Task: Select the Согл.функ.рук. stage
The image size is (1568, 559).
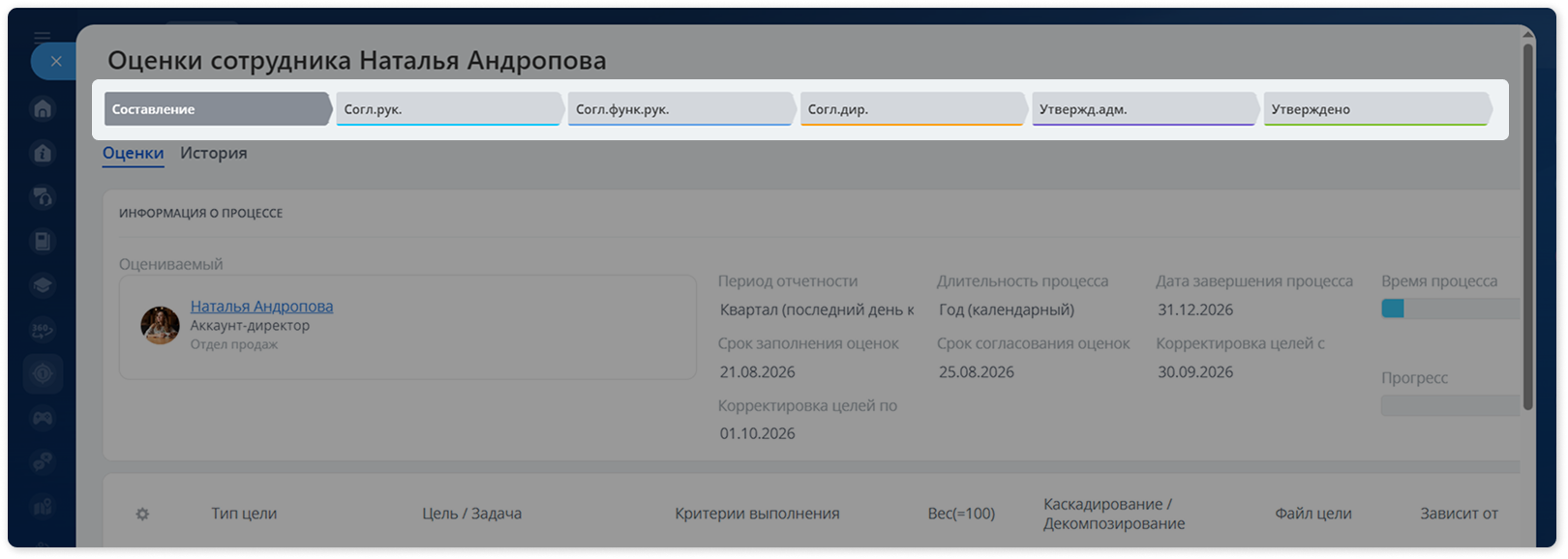Action: (682, 109)
